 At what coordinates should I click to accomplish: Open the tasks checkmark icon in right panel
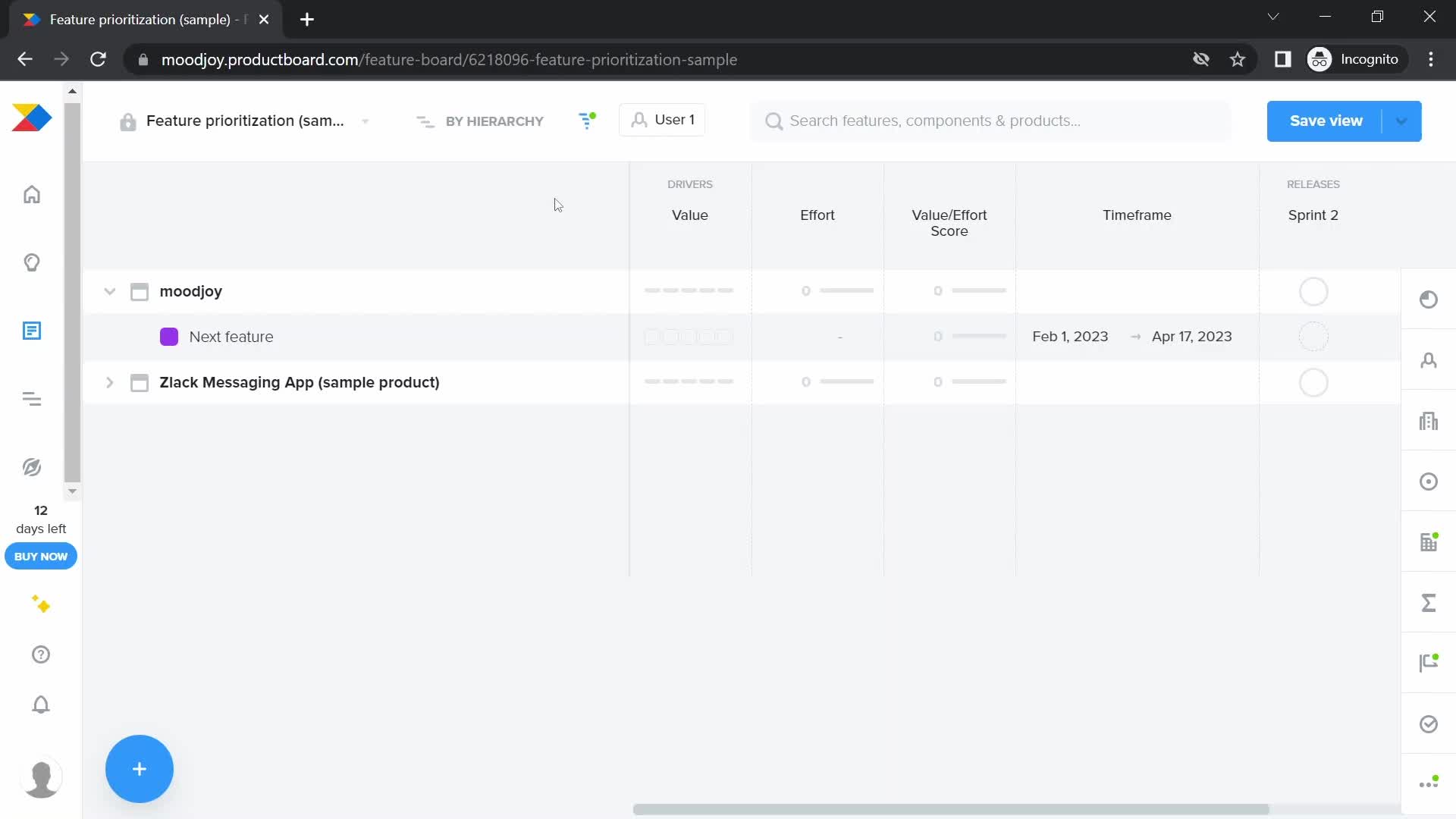pyautogui.click(x=1429, y=724)
